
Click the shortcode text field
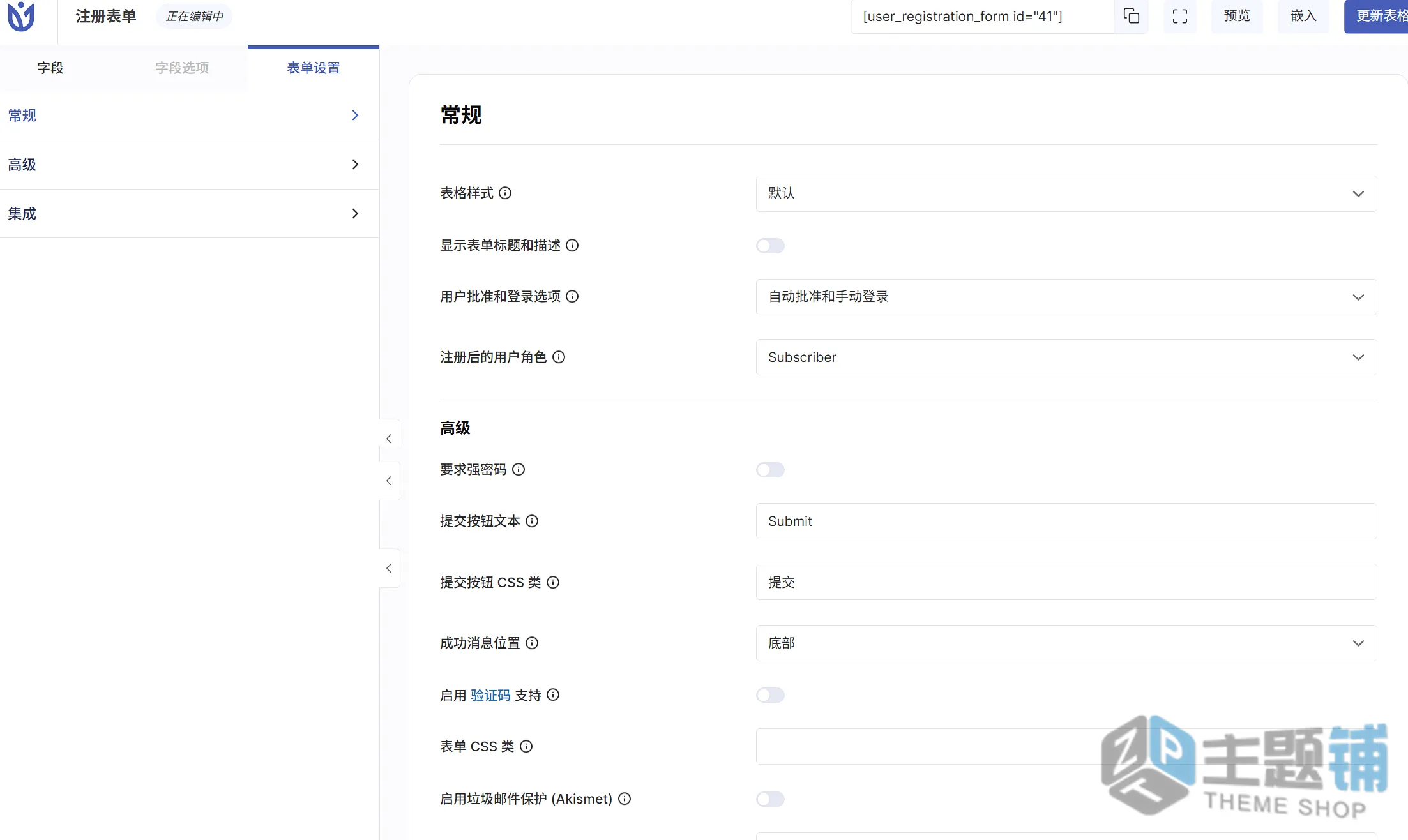pos(983,16)
